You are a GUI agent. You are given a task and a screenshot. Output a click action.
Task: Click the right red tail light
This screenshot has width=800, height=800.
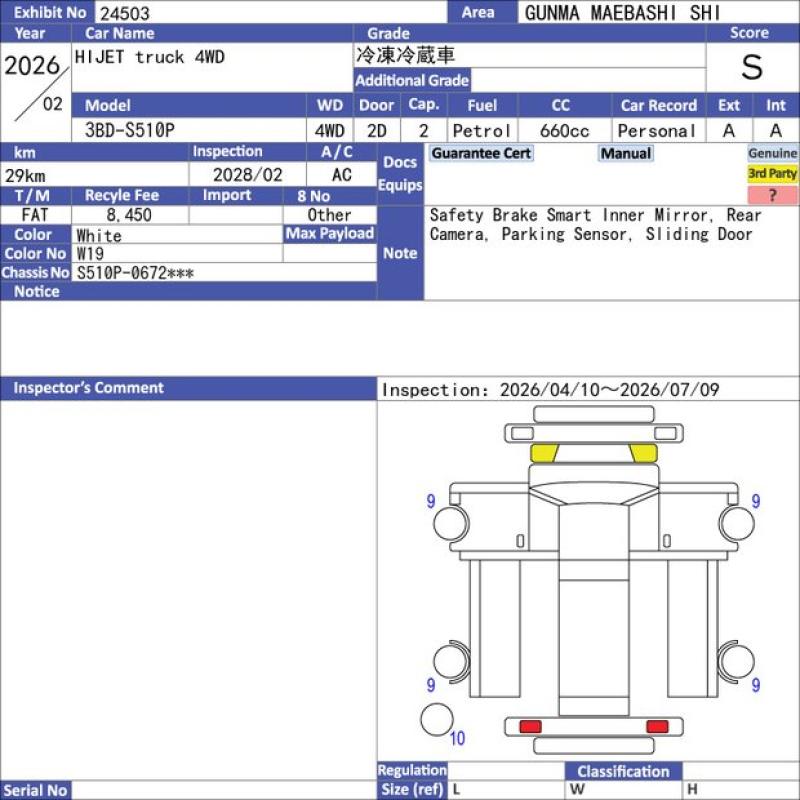point(657,727)
